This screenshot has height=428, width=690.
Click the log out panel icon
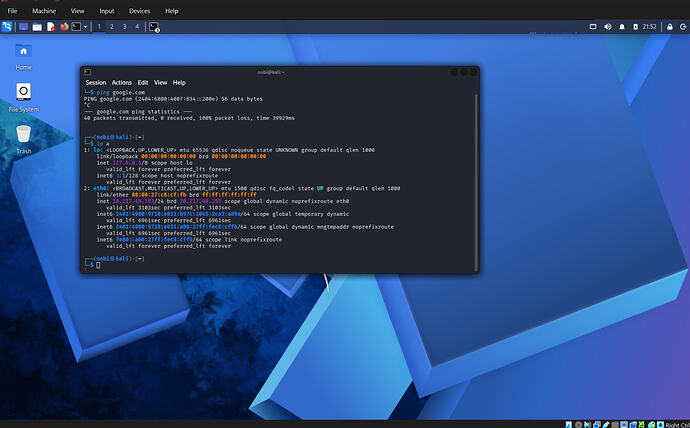683,27
